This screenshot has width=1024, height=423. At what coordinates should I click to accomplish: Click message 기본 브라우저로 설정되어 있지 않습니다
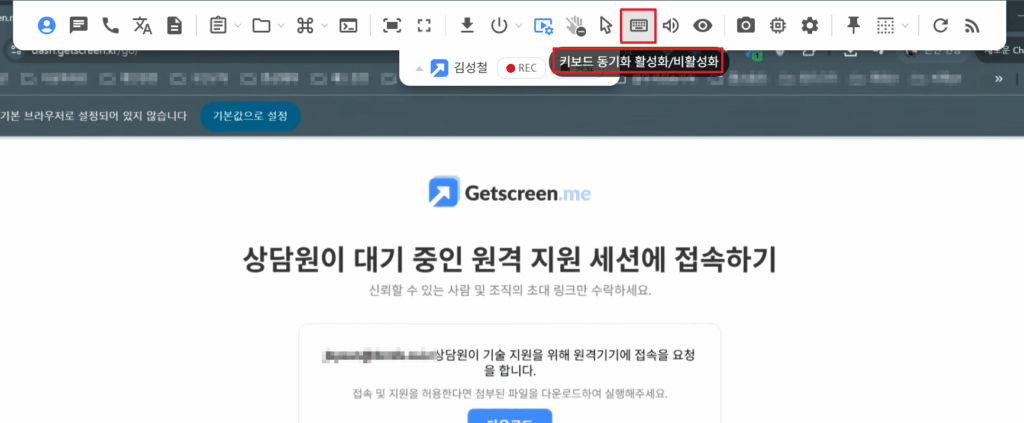[93, 116]
